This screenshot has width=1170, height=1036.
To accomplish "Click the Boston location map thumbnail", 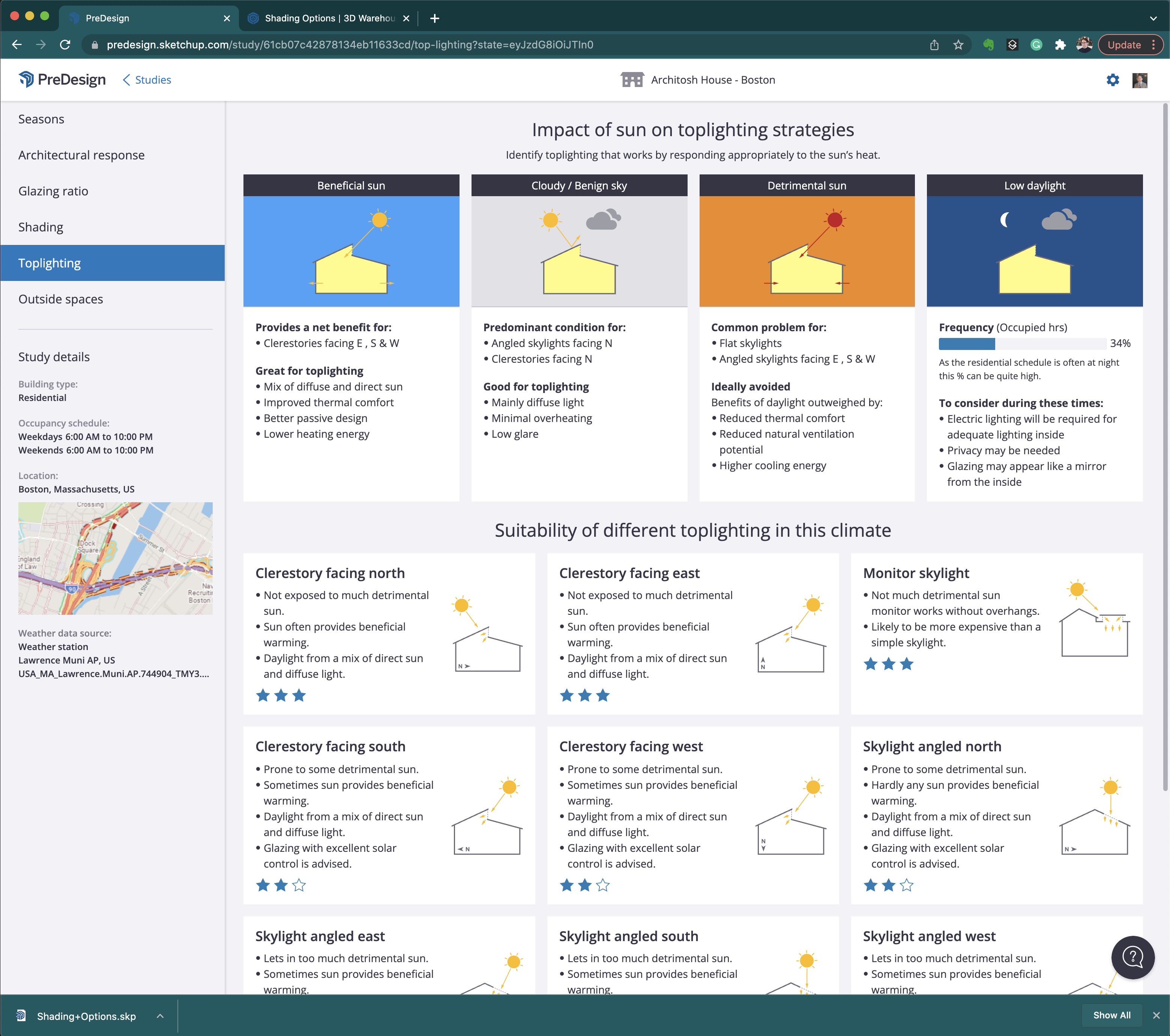I will coord(115,558).
